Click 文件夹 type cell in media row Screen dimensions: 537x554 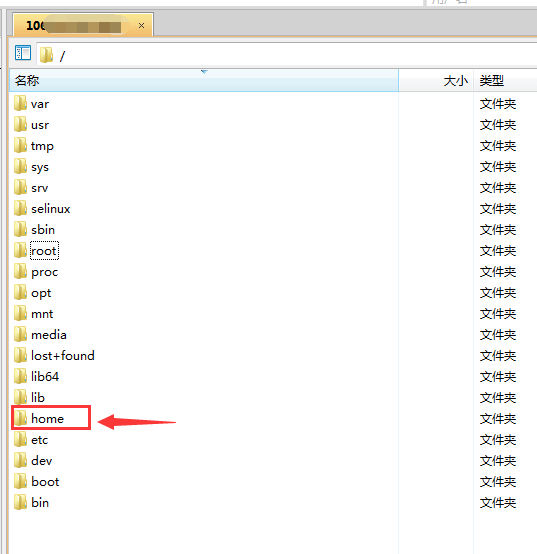498,335
